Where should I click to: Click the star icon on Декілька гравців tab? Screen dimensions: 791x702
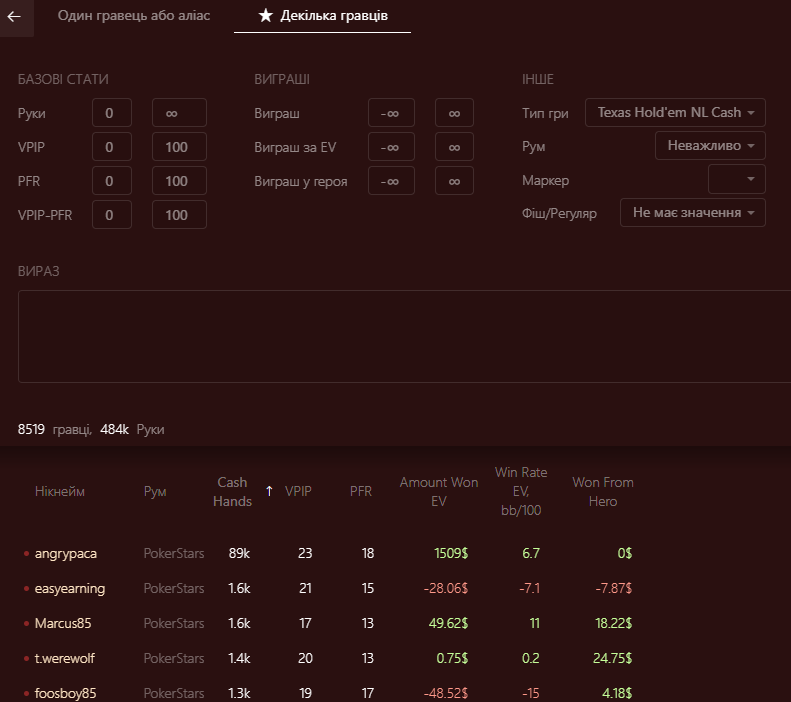tap(265, 15)
